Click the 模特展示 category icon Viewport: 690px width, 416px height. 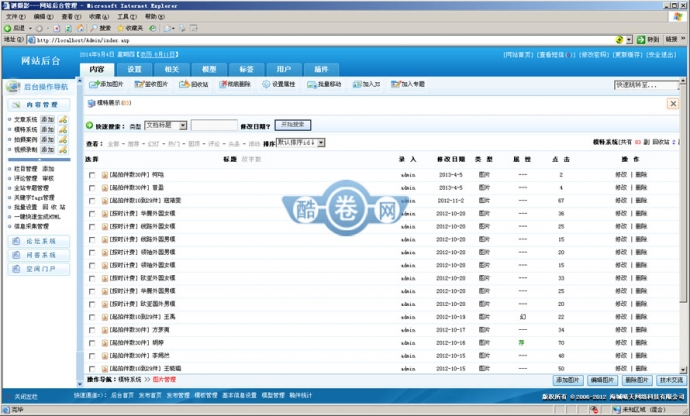tap(92, 103)
